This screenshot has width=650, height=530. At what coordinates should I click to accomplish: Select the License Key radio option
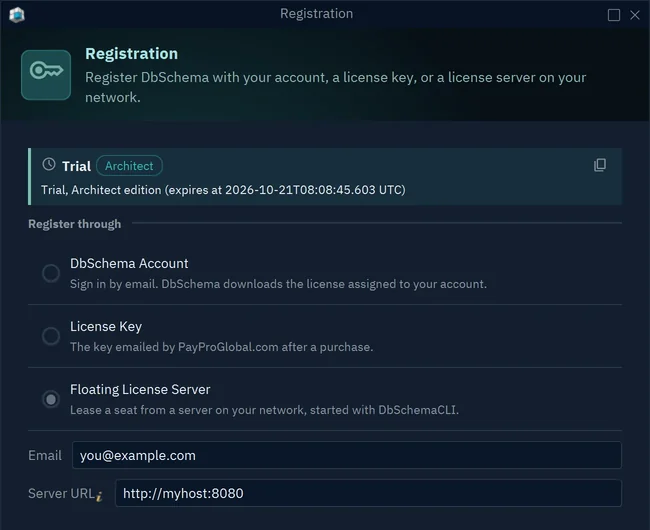51,336
